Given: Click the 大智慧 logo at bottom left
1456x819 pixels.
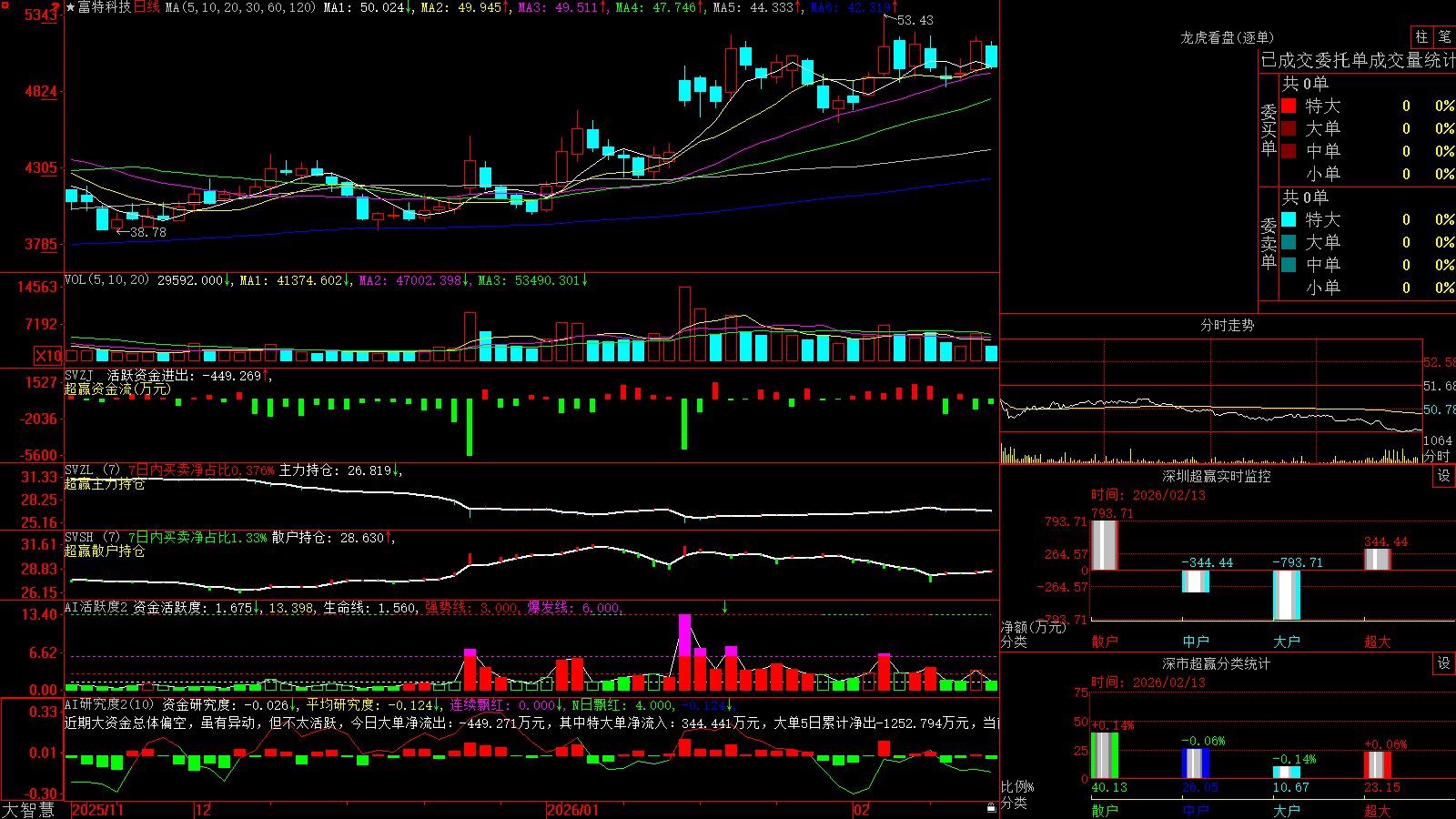Looking at the screenshot, I should (28, 810).
